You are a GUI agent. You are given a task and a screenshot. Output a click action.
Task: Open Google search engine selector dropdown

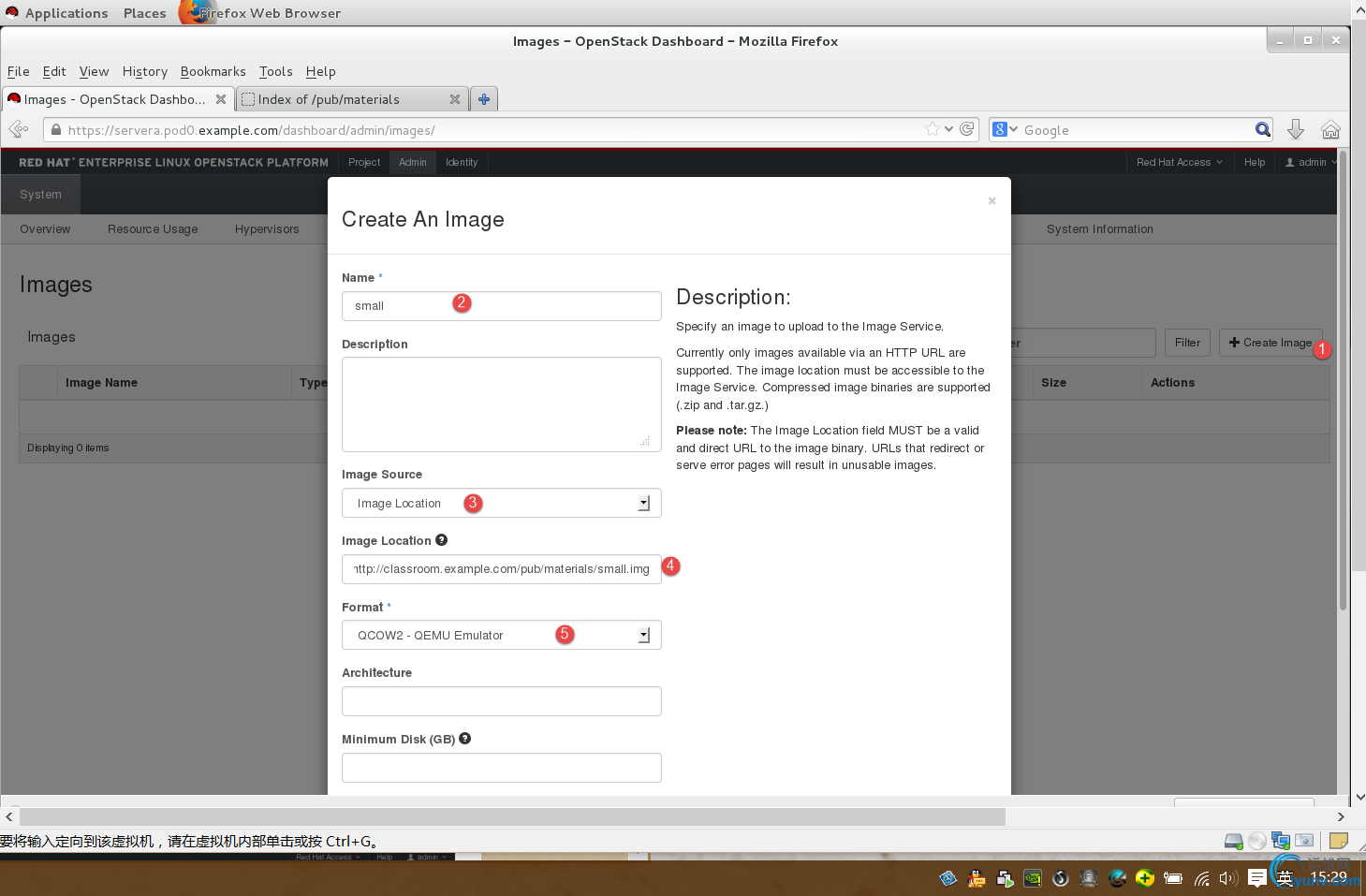click(x=1006, y=129)
